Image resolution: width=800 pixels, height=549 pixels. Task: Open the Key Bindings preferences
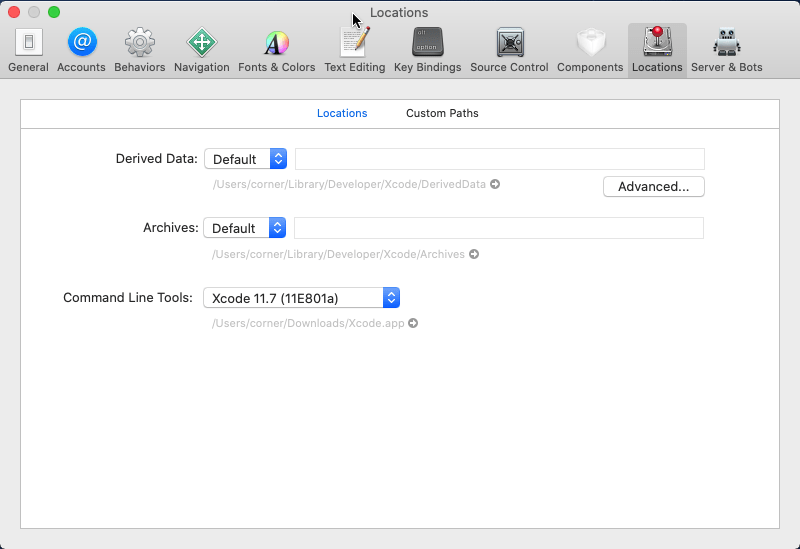pyautogui.click(x=428, y=51)
